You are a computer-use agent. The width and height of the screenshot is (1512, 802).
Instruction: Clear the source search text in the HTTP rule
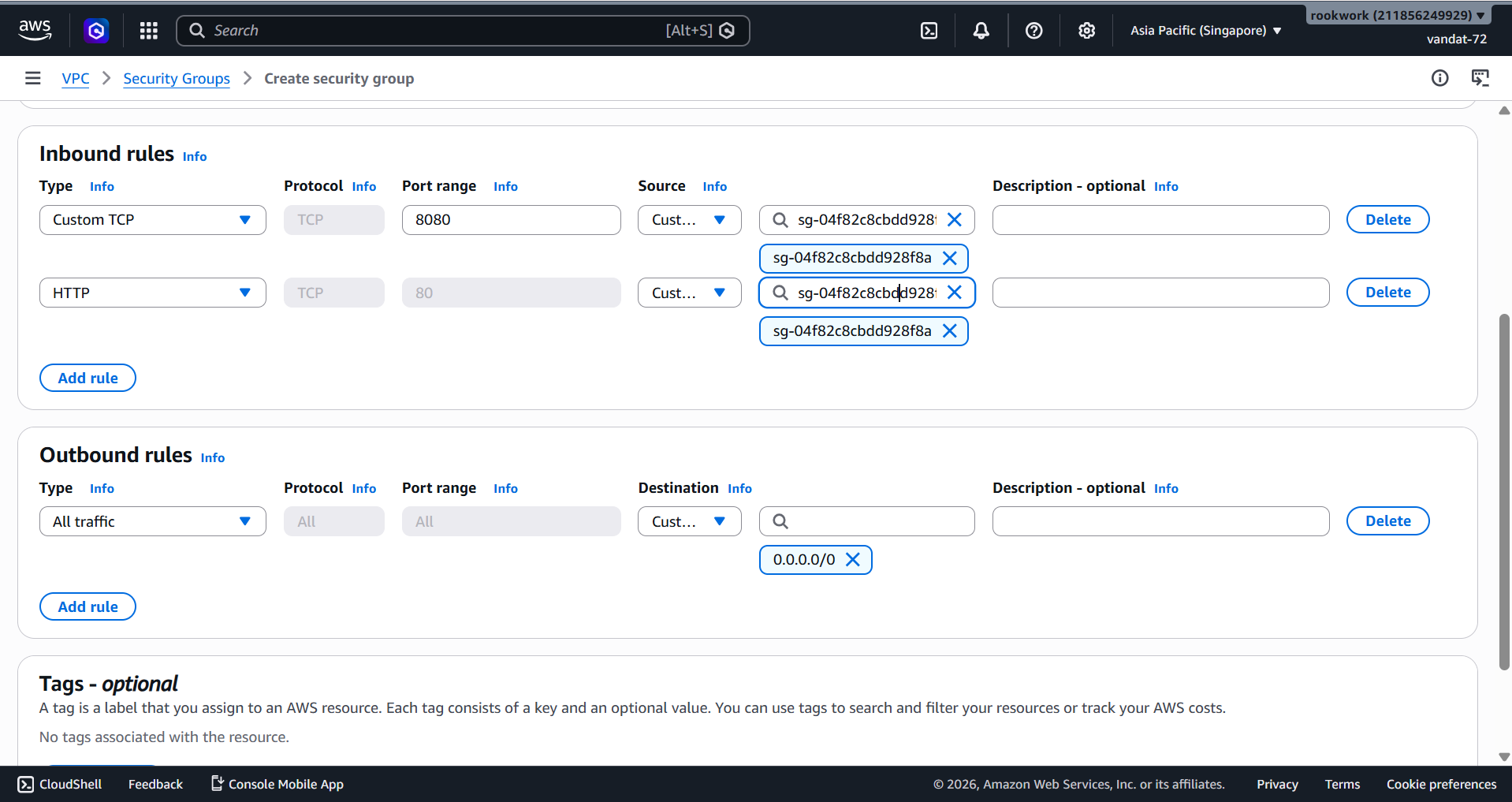[x=955, y=293]
